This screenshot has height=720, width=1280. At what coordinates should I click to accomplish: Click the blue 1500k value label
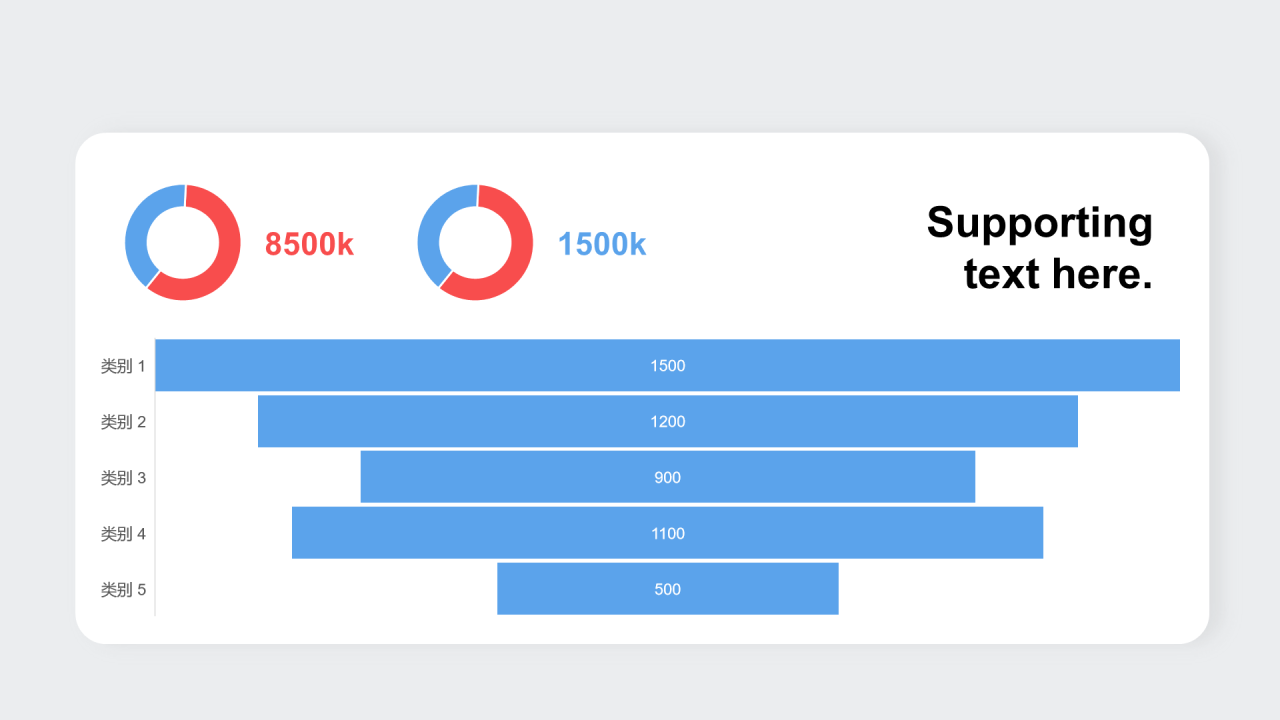[x=602, y=244]
